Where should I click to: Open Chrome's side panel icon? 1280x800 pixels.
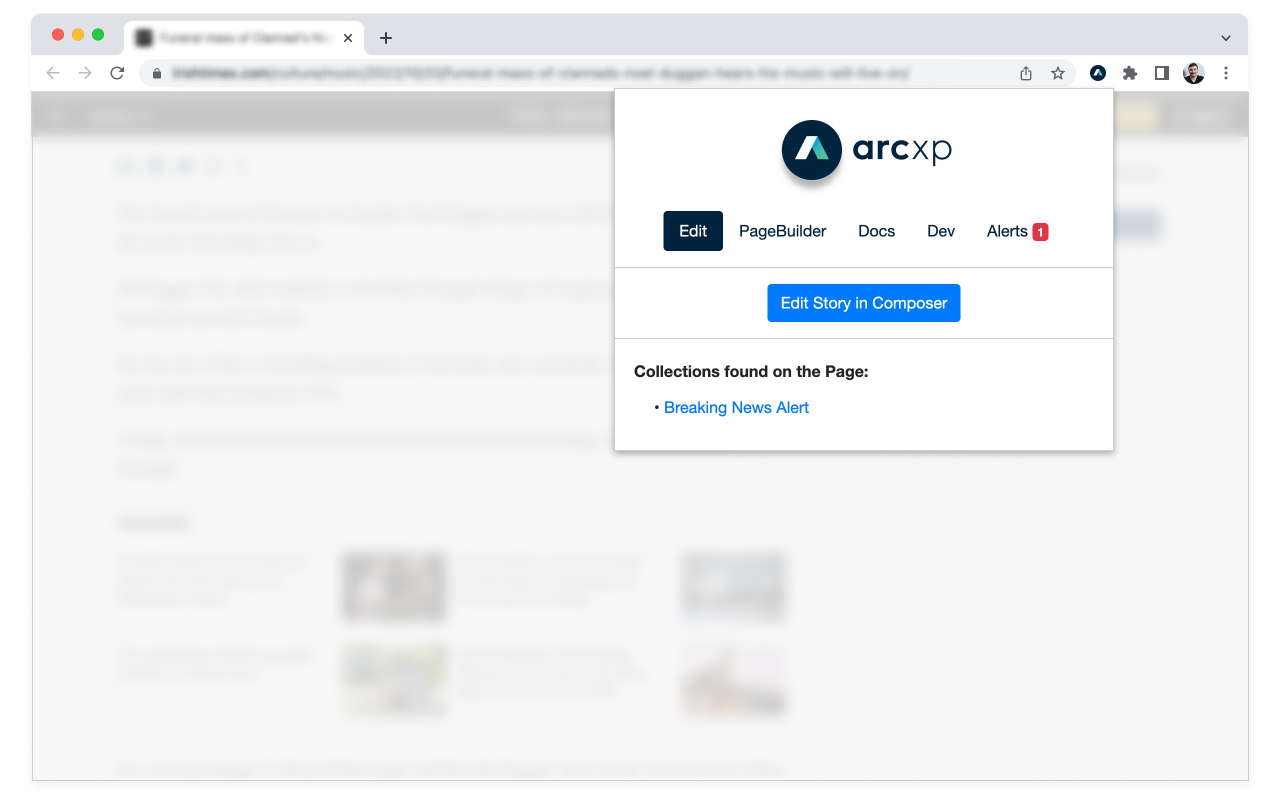tap(1161, 72)
